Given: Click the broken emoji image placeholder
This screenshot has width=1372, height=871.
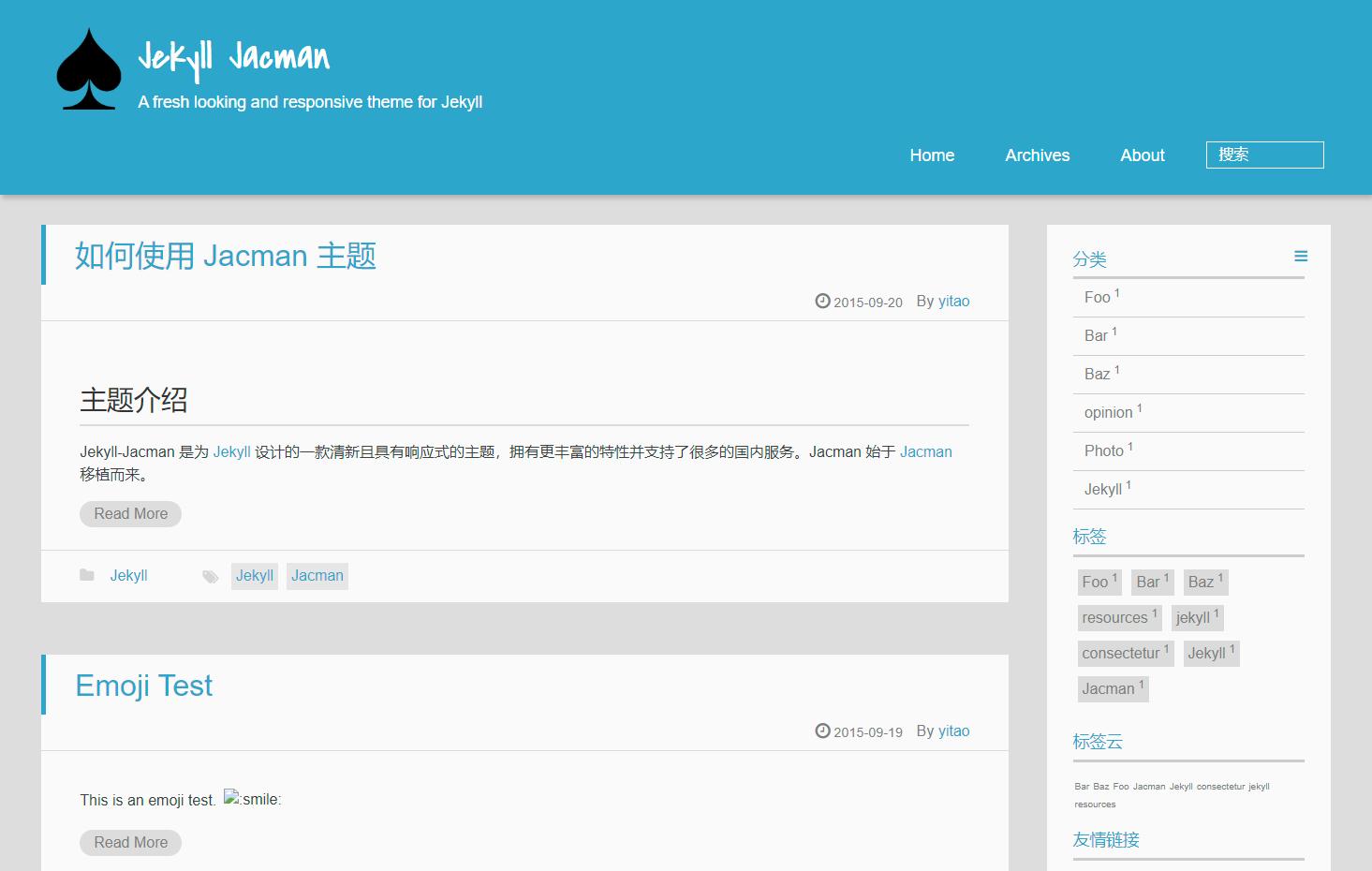Looking at the screenshot, I should (x=229, y=797).
